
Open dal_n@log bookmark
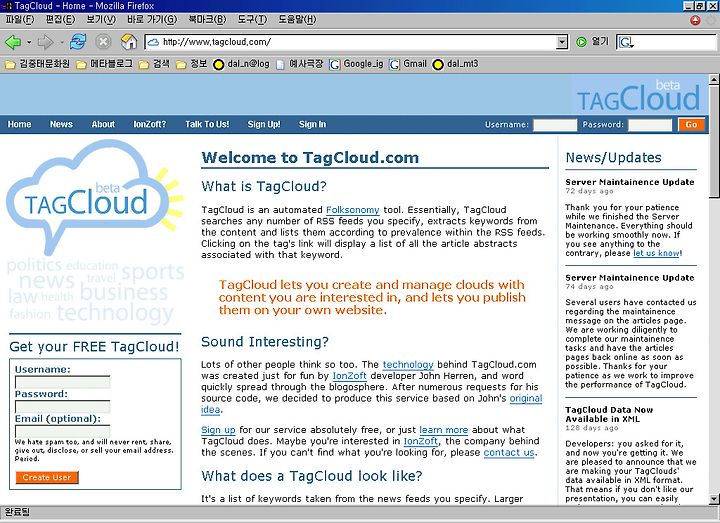pos(242,64)
